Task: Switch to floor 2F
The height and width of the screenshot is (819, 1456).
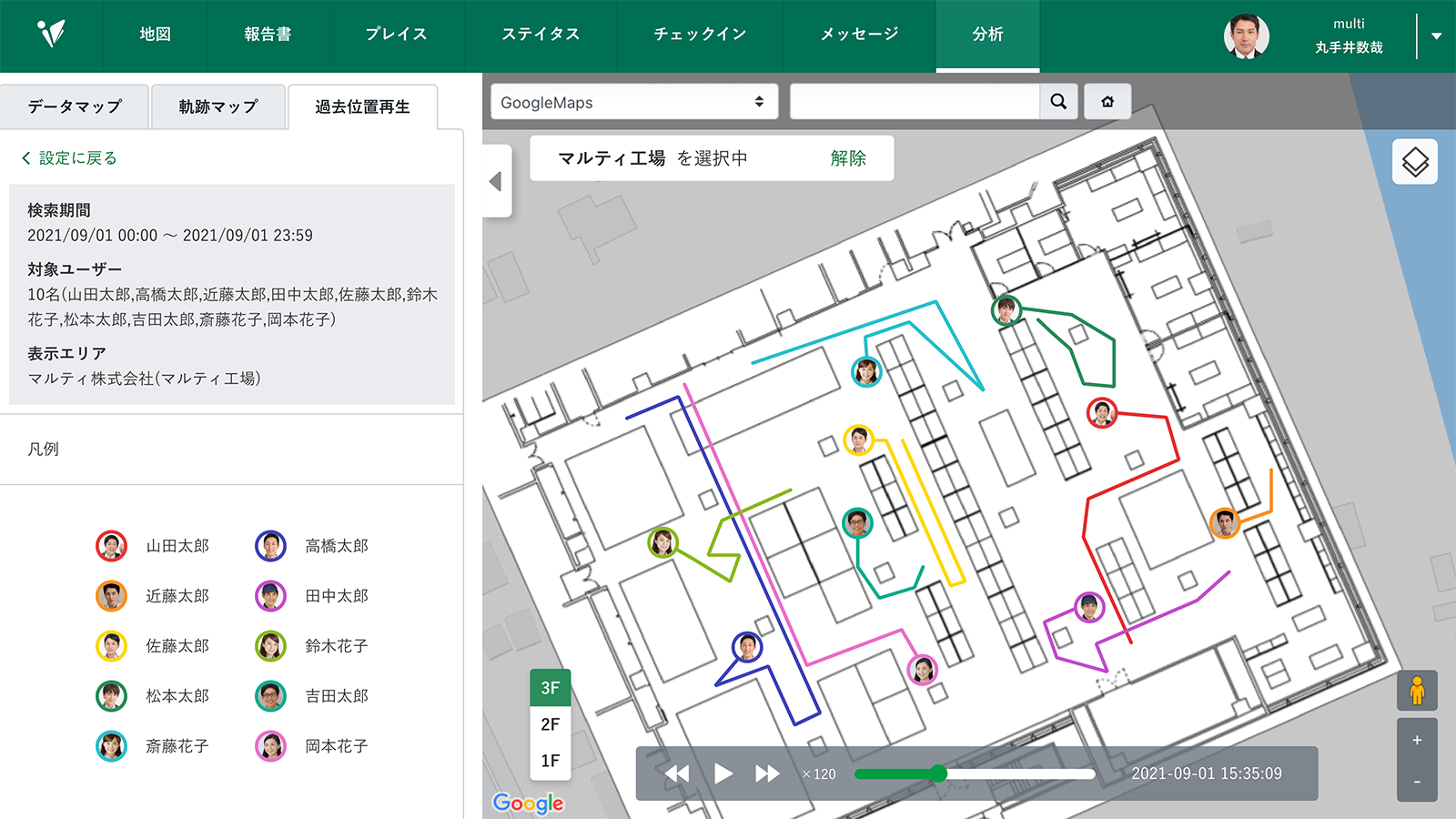Action: tap(549, 724)
